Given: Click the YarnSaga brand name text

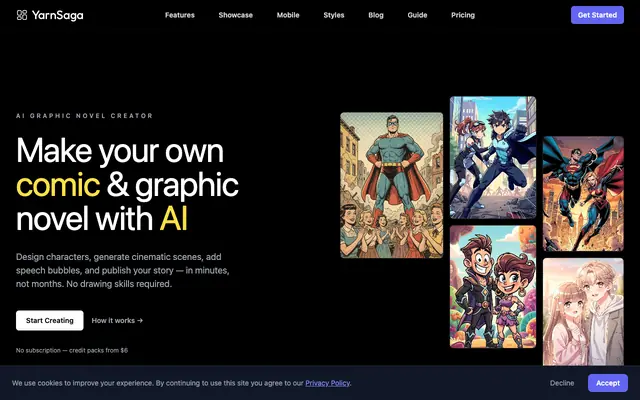Looking at the screenshot, I should [x=58, y=15].
